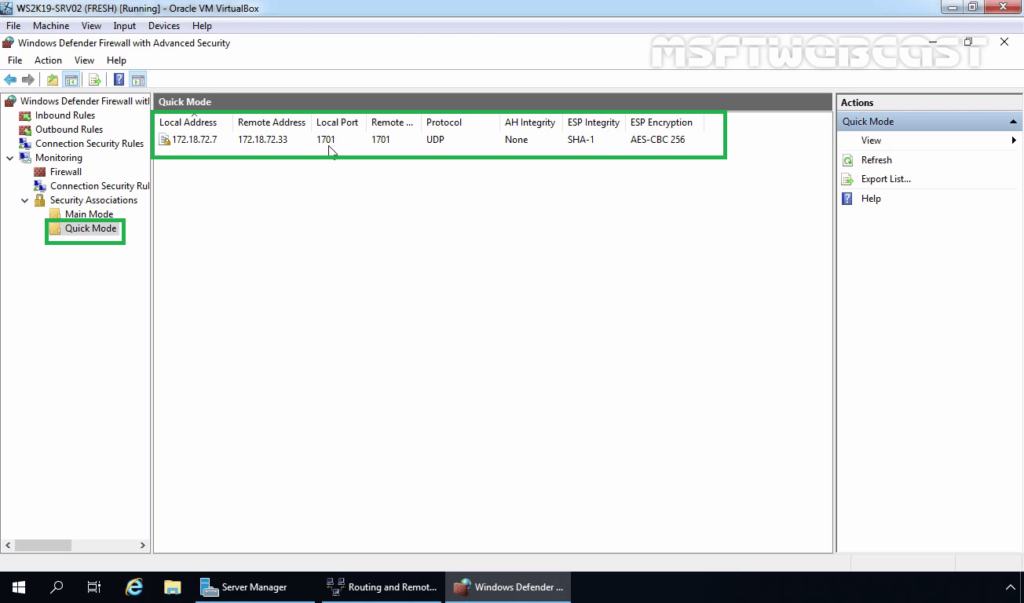This screenshot has width=1024, height=603.
Task: Click the padlock icon beside Security Associations
Action: pyautogui.click(x=40, y=200)
